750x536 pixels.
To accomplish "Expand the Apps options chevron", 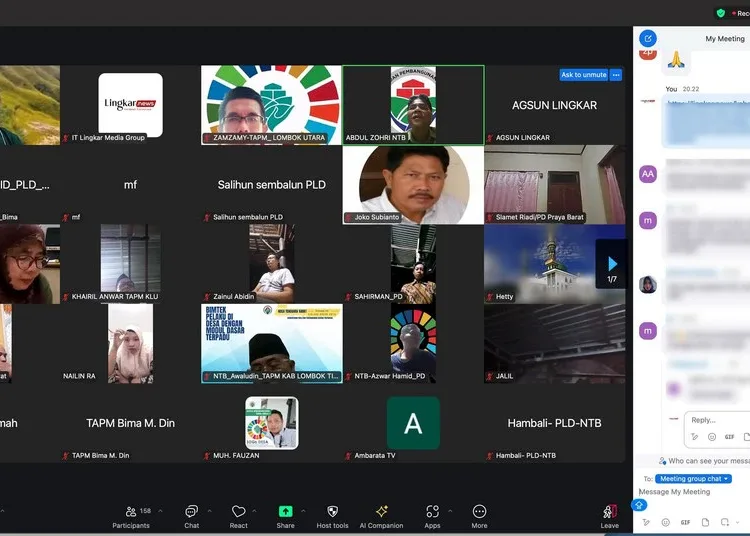I will [x=450, y=511].
